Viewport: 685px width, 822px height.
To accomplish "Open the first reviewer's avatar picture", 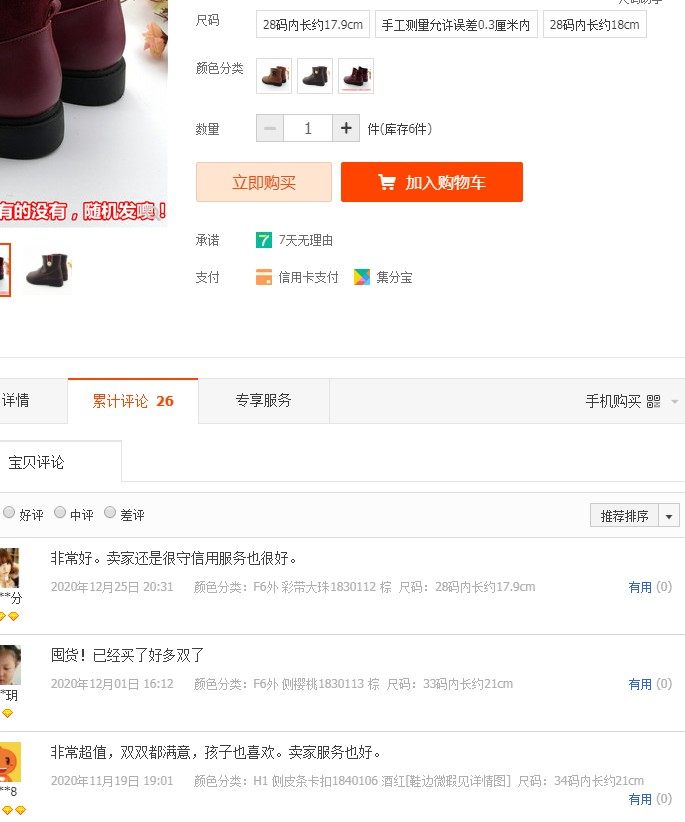I will pyautogui.click(x=9, y=568).
